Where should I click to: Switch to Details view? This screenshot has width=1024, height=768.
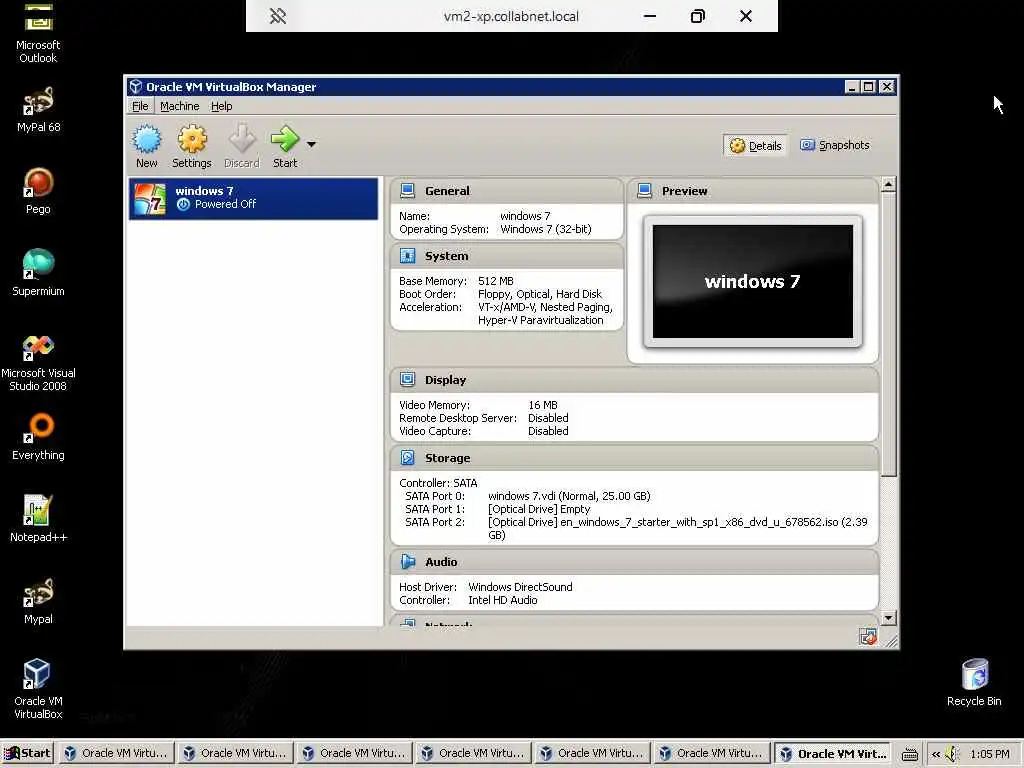(x=756, y=146)
